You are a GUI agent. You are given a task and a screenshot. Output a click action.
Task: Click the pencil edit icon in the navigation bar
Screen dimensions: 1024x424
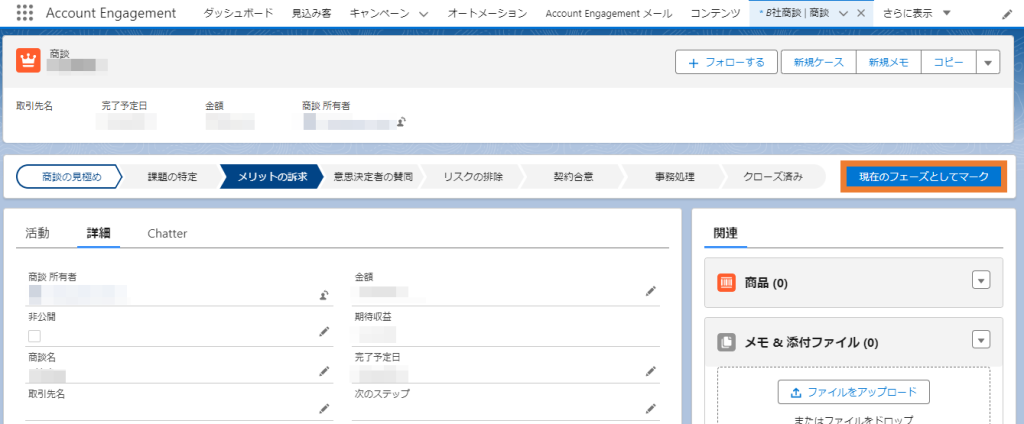(1005, 14)
